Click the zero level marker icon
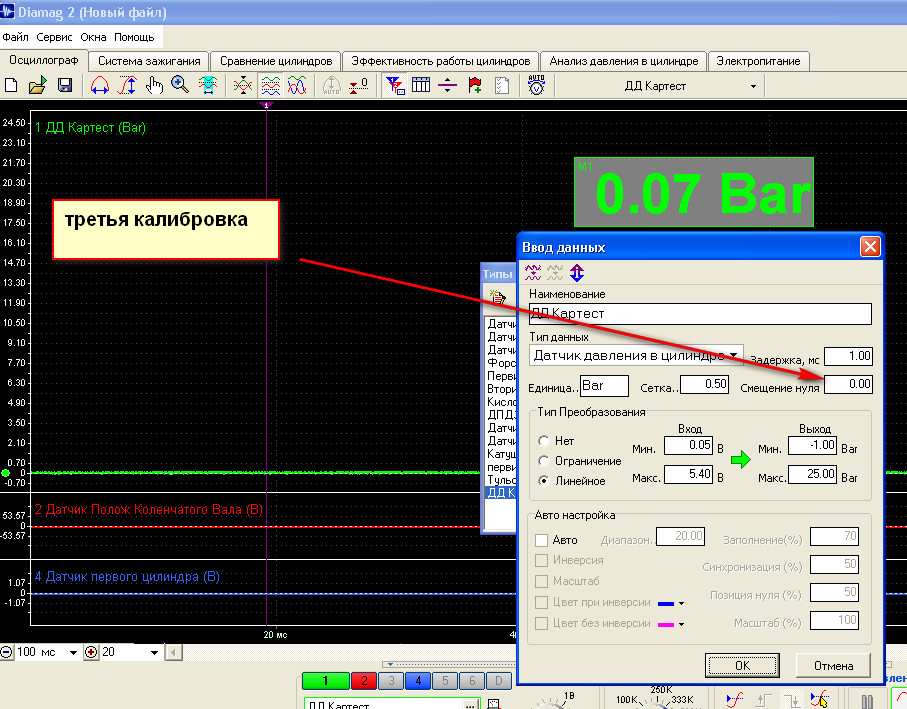The width and height of the screenshot is (907, 709). [x=359, y=86]
